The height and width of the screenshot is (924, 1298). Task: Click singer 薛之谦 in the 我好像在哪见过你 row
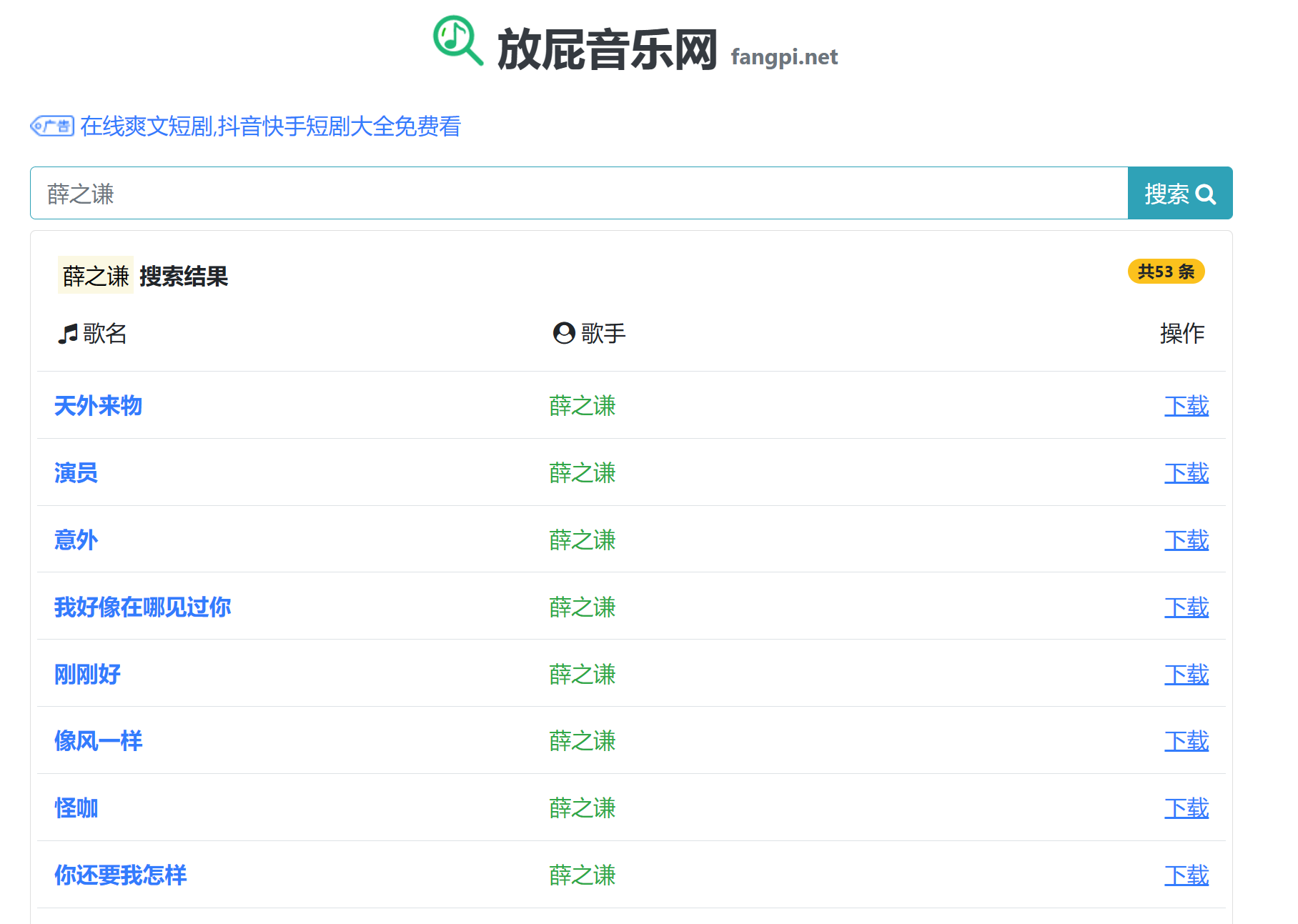coord(583,607)
